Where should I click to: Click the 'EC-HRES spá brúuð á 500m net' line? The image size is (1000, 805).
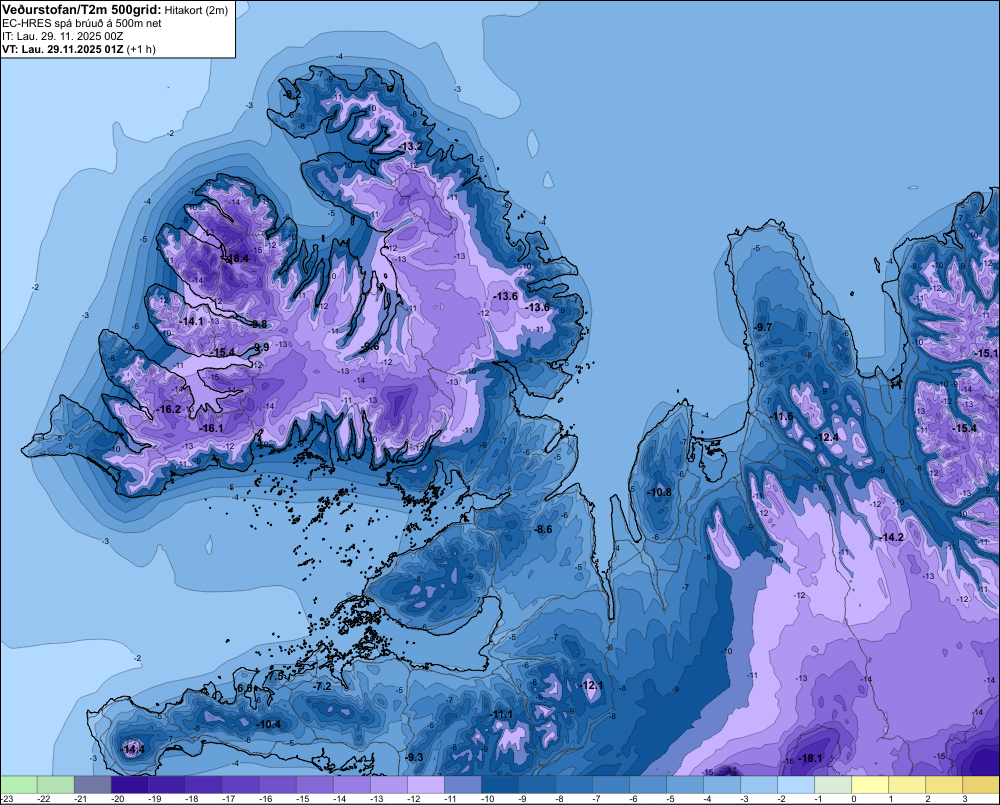(x=82, y=23)
